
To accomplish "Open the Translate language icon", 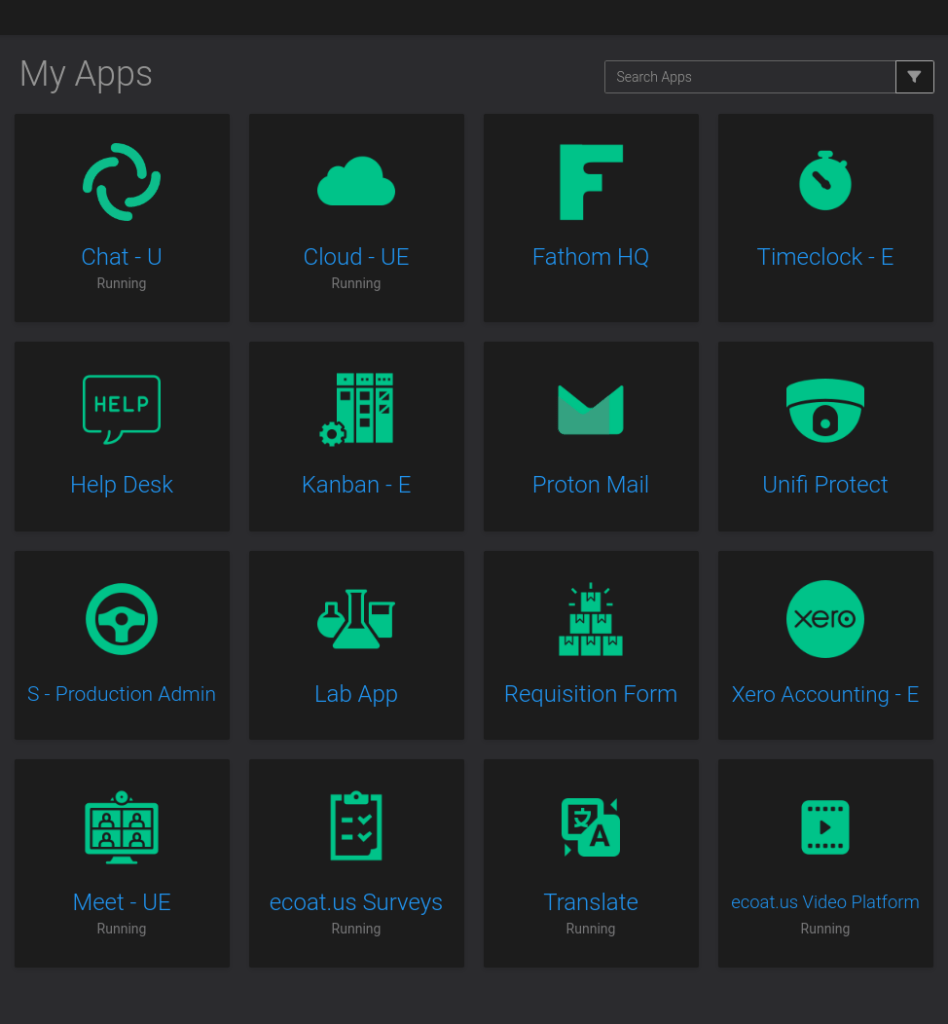I will pyautogui.click(x=590, y=827).
